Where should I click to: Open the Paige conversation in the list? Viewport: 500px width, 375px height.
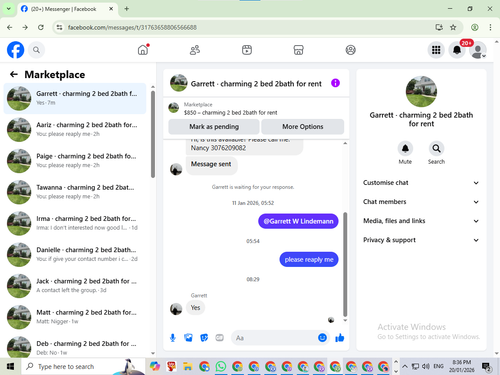pyautogui.click(x=75, y=161)
